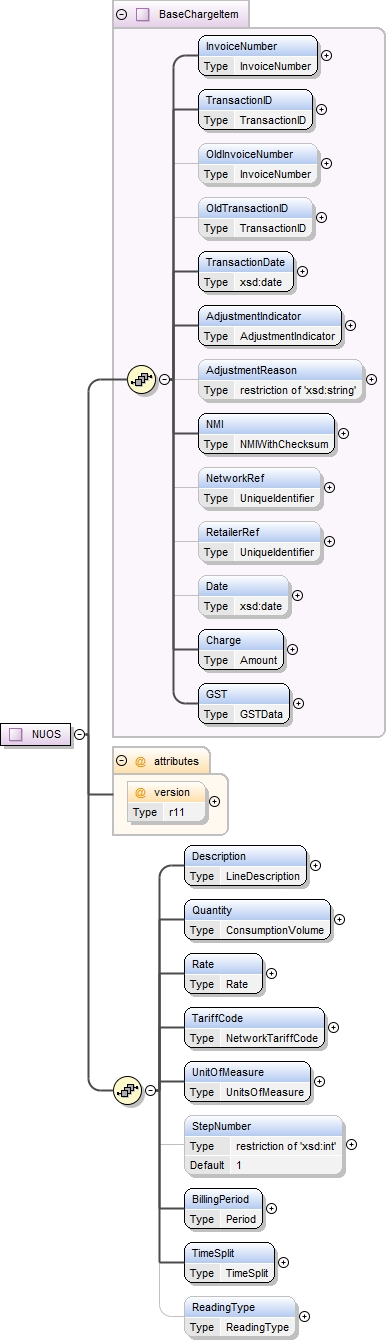Image resolution: width=387 pixels, height=1342 pixels.
Task: Expand the TransactionID element
Action: coord(321,110)
